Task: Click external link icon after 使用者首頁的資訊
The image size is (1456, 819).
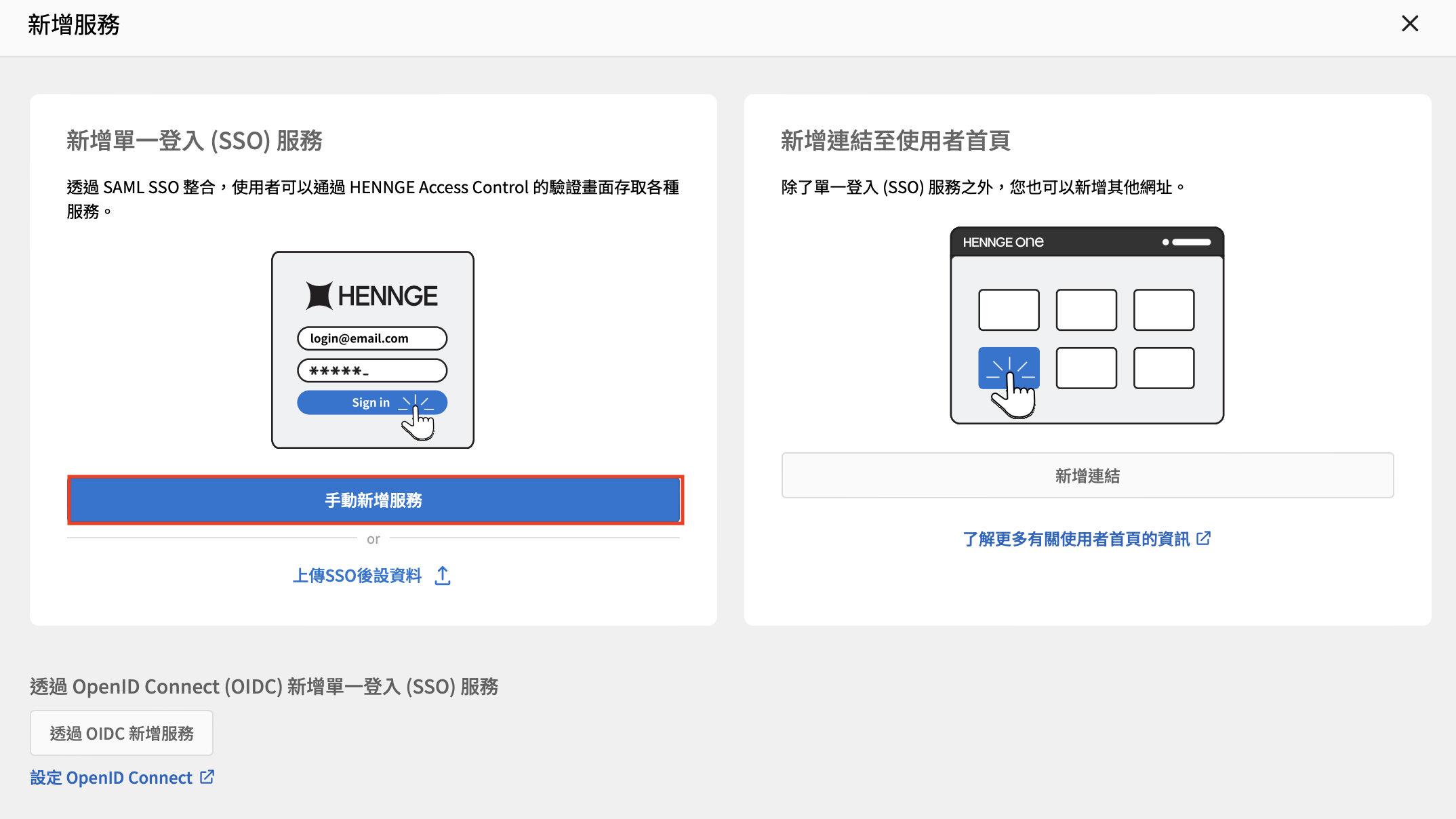Action: click(1203, 538)
